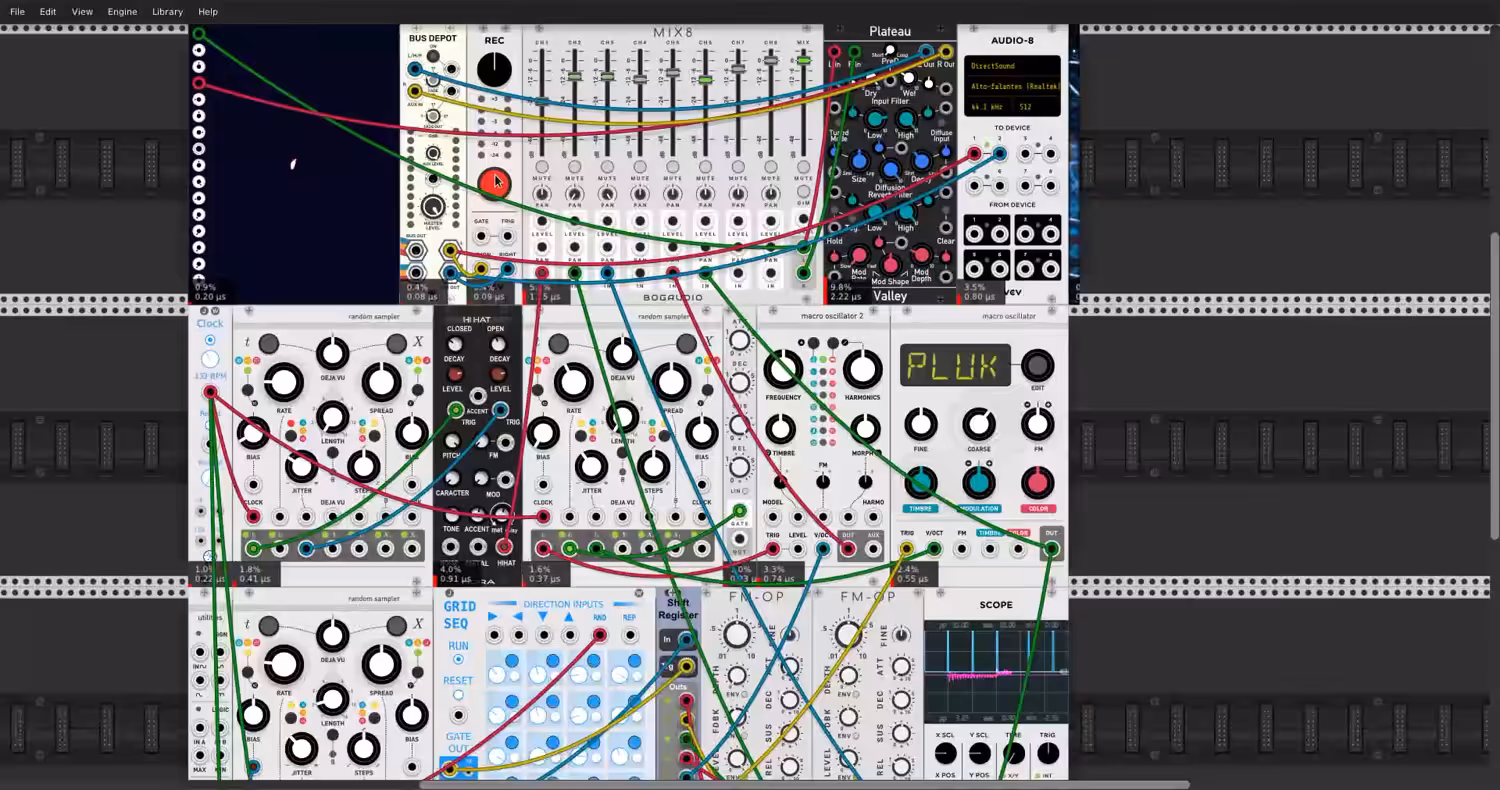Open the 44.1 kHz sample rate selector
Viewport: 1500px width, 790px height.
click(989, 106)
